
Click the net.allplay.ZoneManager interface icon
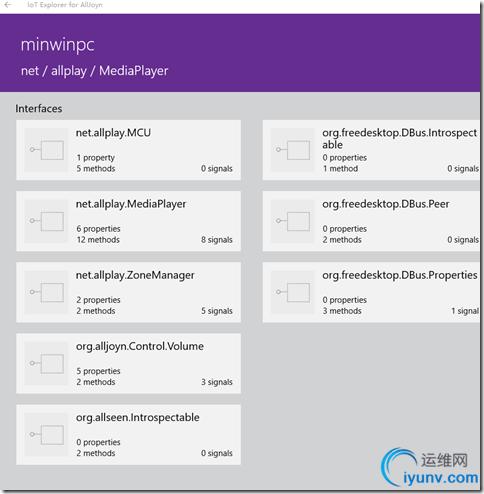[x=46, y=292]
